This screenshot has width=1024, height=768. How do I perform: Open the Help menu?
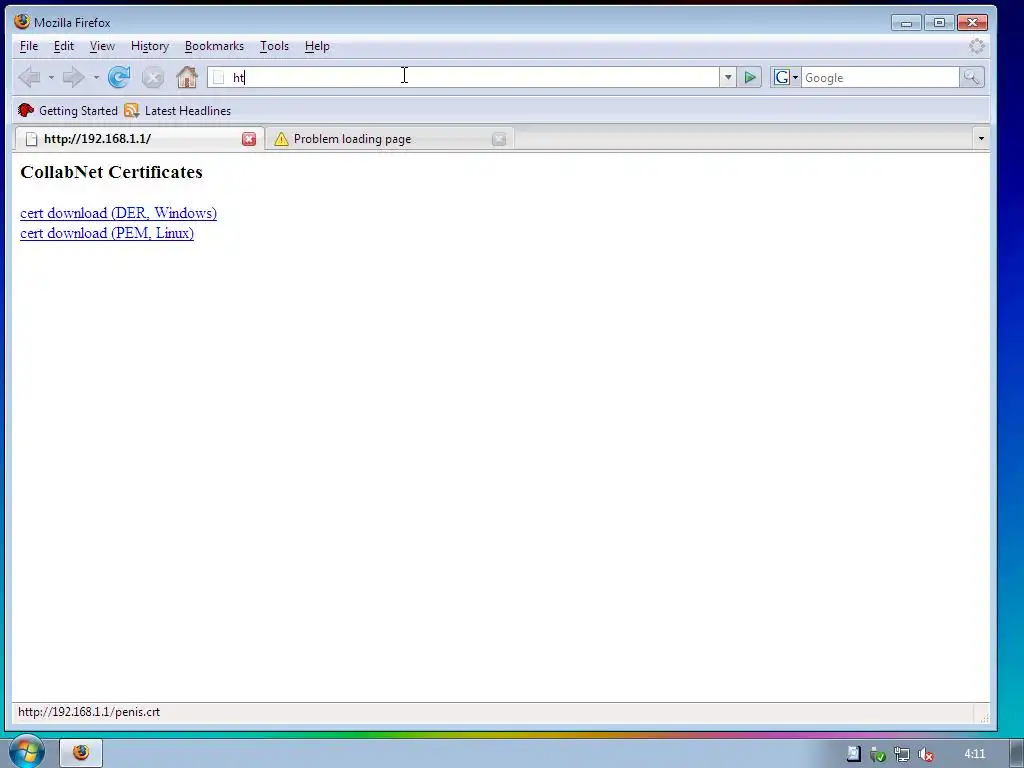[317, 46]
